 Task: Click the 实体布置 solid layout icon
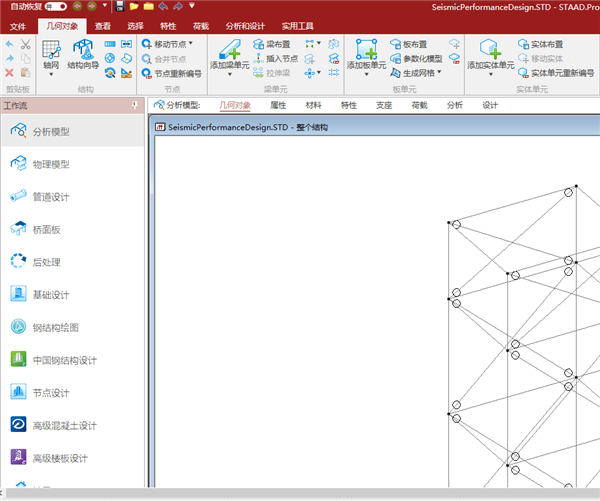523,44
